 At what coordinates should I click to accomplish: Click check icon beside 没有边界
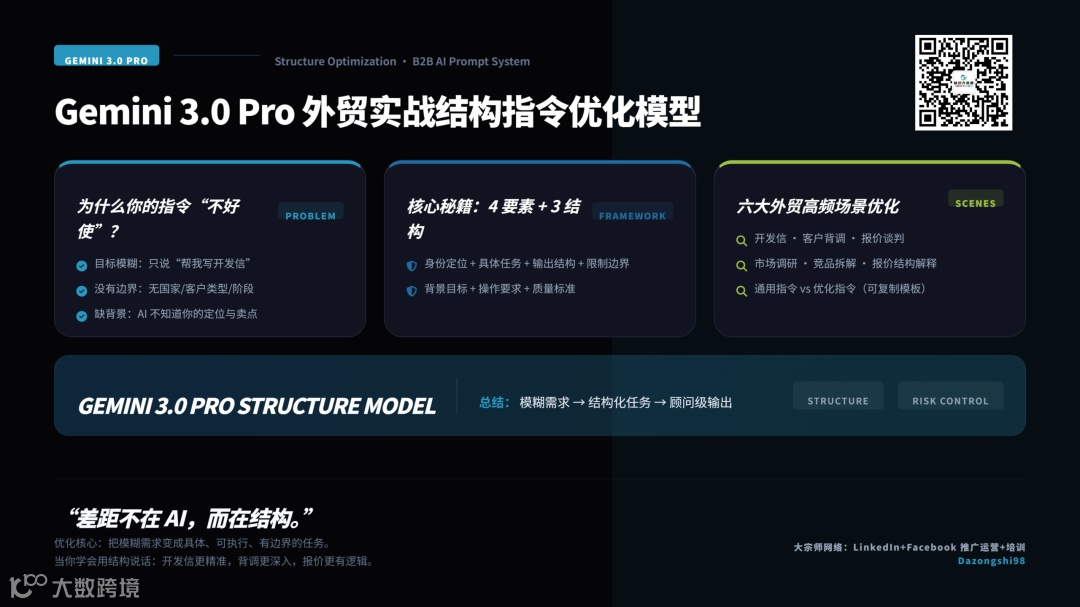tap(81, 291)
